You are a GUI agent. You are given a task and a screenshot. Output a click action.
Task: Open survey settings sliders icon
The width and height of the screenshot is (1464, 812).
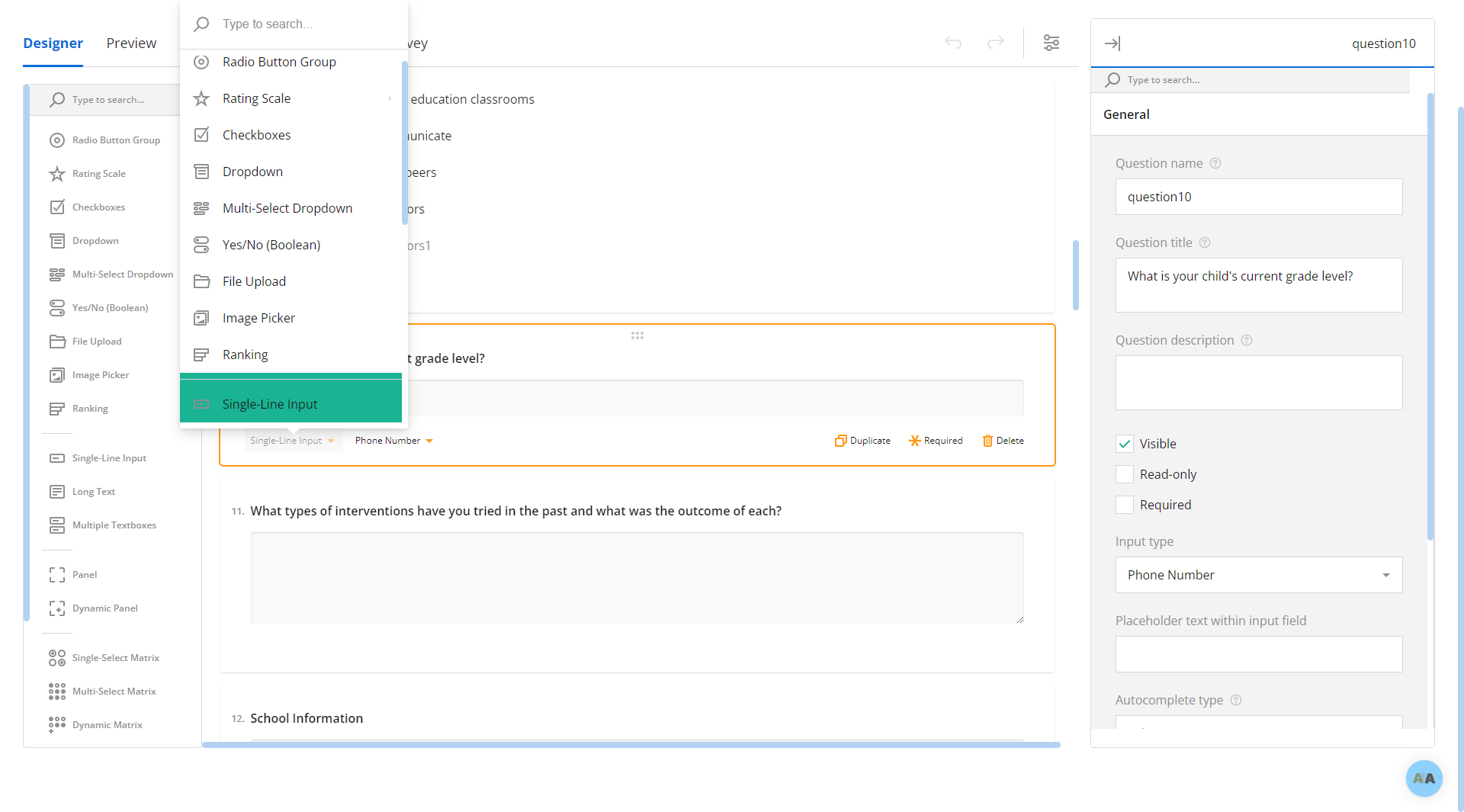click(1051, 43)
